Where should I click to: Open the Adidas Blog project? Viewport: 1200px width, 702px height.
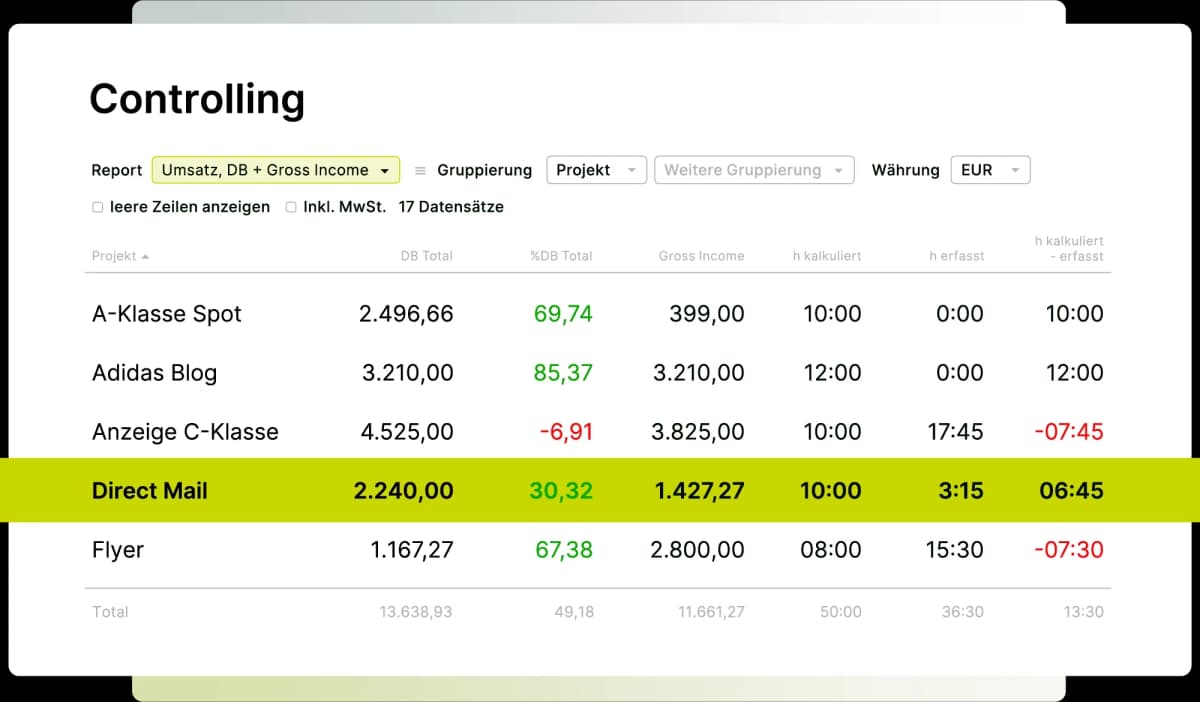point(154,373)
